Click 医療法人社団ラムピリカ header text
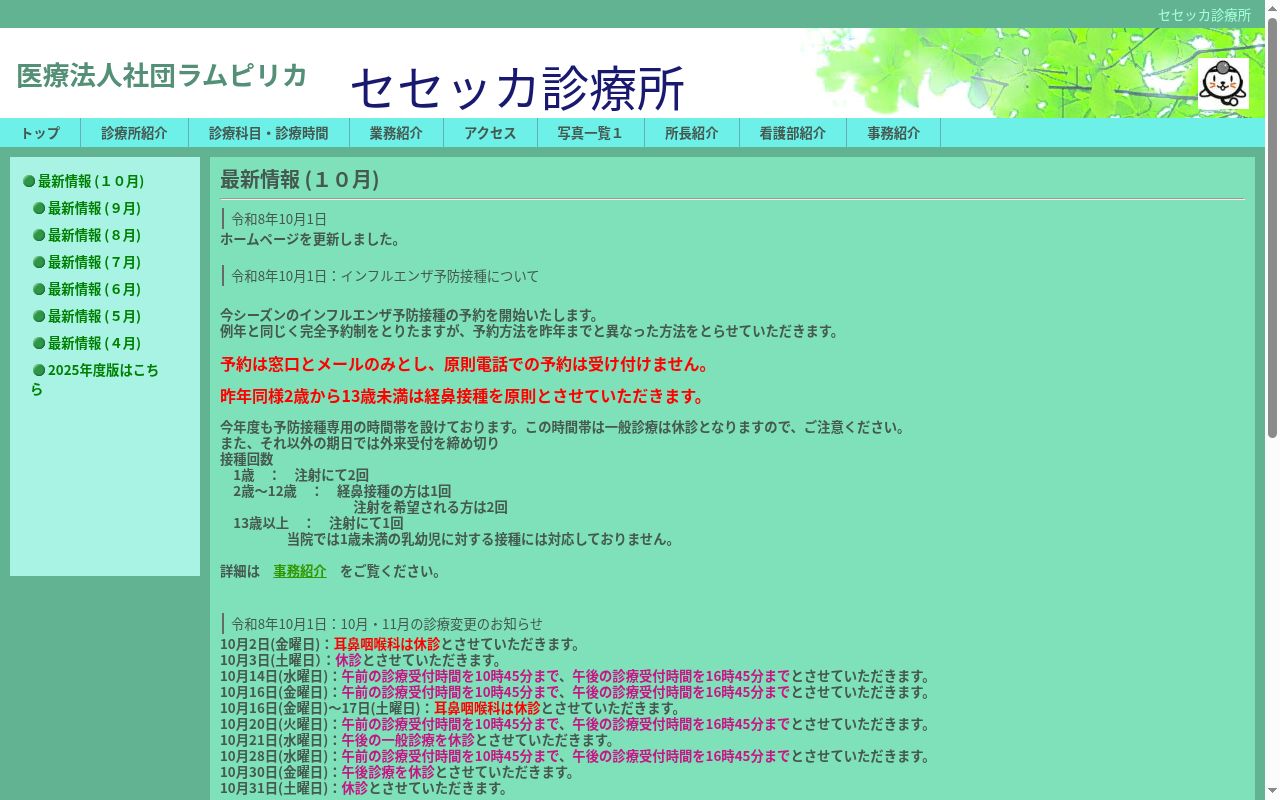Viewport: 1280px width, 800px height. click(x=162, y=76)
